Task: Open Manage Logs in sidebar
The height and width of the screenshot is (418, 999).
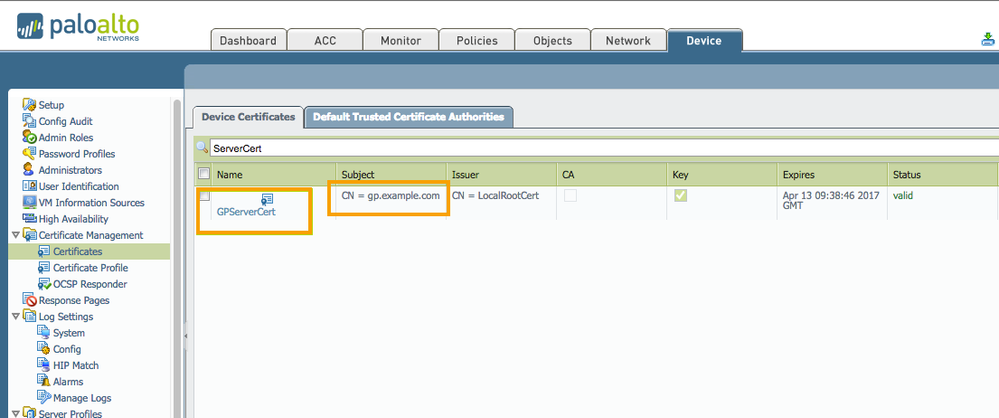Action: (x=82, y=398)
